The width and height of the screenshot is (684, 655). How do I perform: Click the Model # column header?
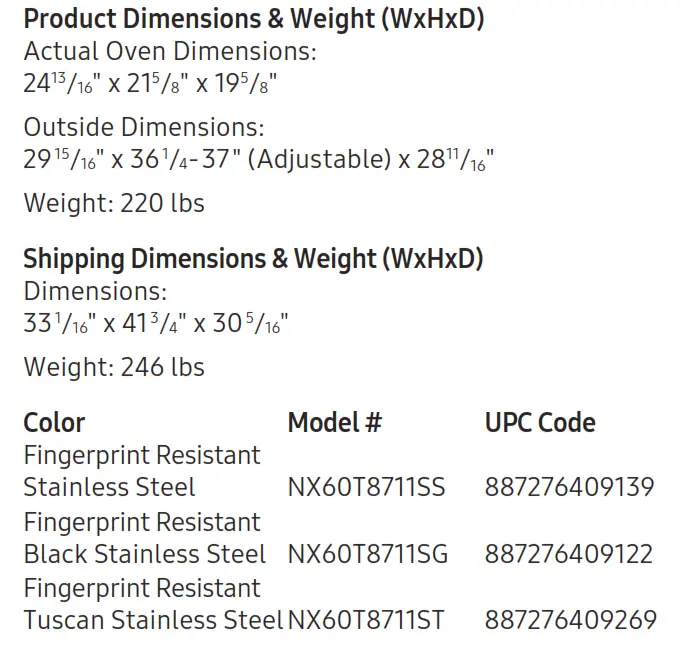pos(335,423)
